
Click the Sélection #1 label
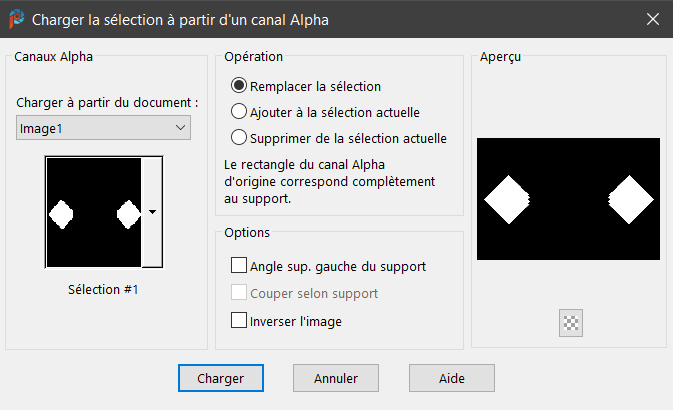click(103, 290)
